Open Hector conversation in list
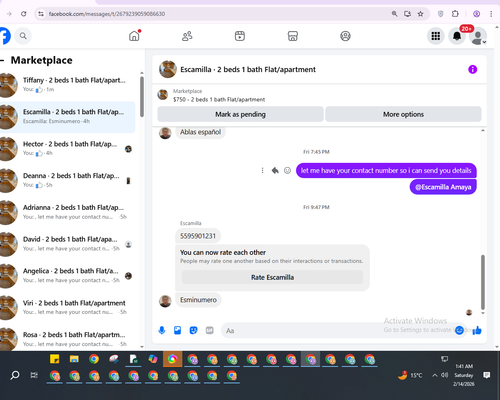Image resolution: width=500 pixels, height=400 pixels. click(x=68, y=149)
